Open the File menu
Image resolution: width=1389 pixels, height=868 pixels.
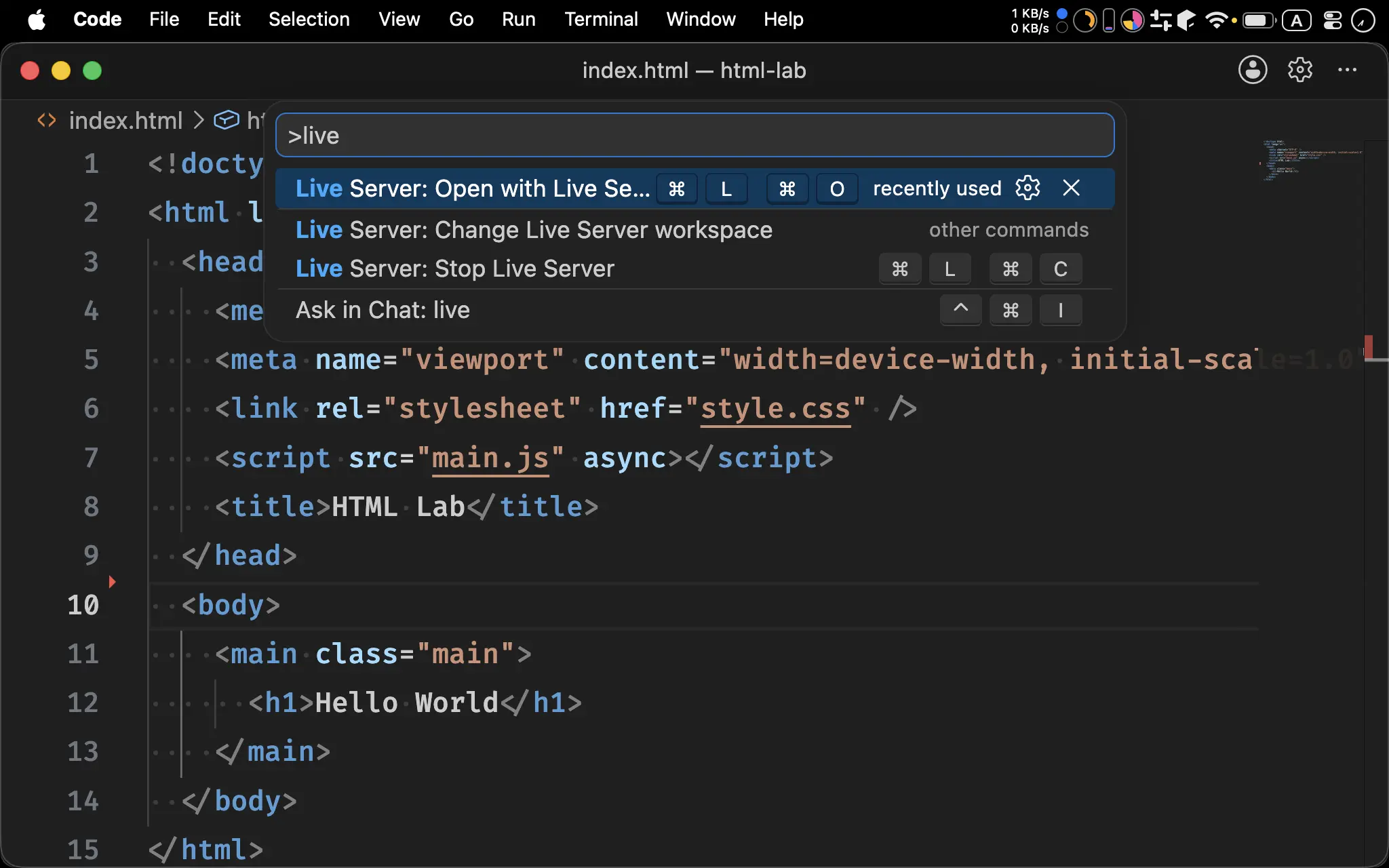coord(164,20)
